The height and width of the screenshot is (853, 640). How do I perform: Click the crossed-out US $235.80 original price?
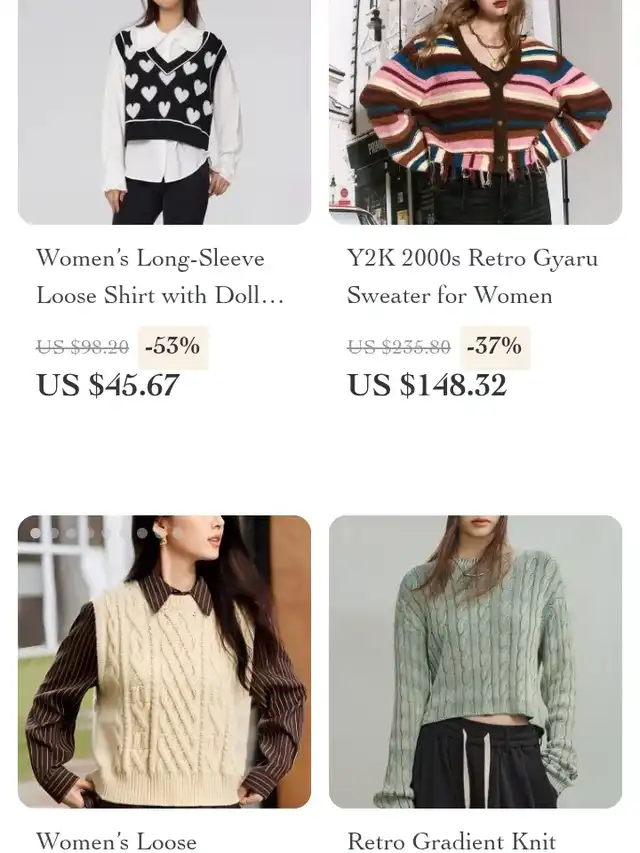[399, 347]
